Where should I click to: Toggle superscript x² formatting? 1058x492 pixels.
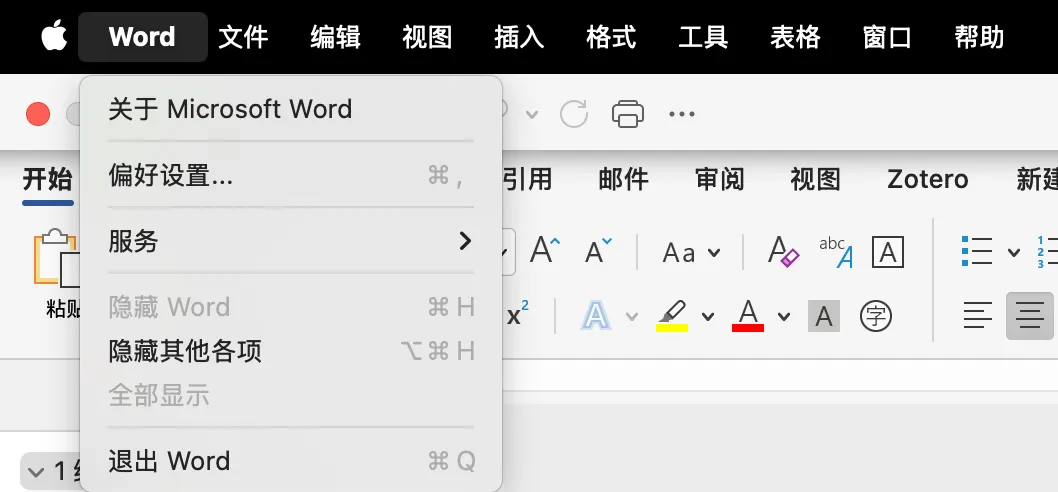(x=518, y=315)
